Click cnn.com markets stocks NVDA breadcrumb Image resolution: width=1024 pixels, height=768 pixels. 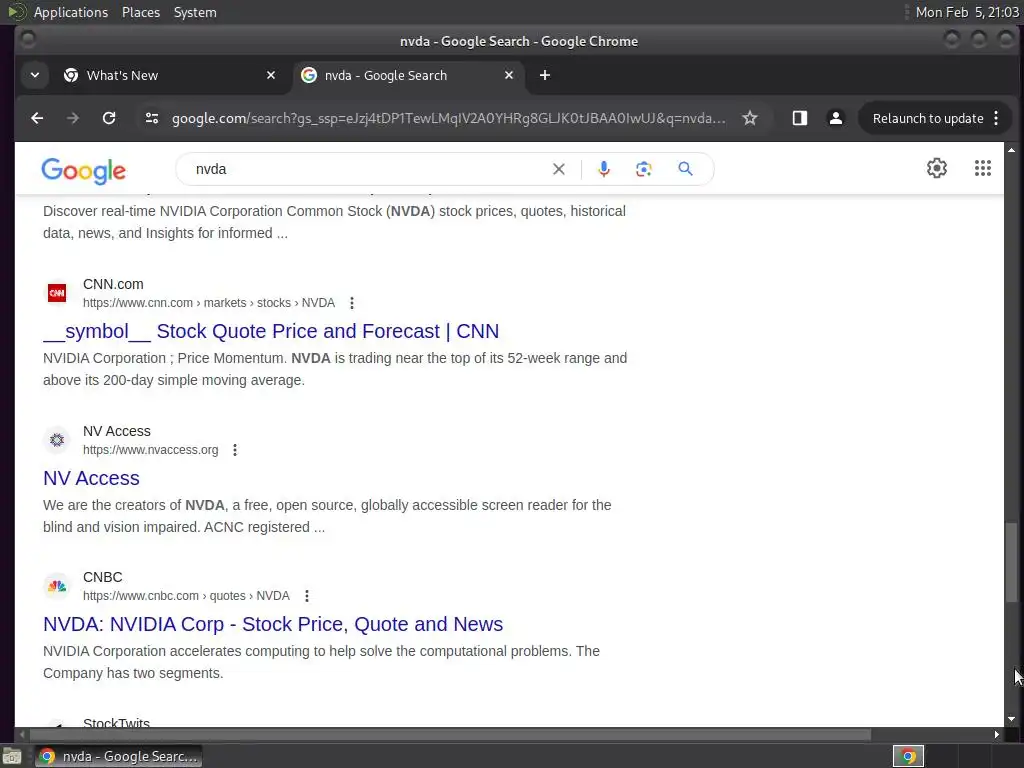point(209,303)
